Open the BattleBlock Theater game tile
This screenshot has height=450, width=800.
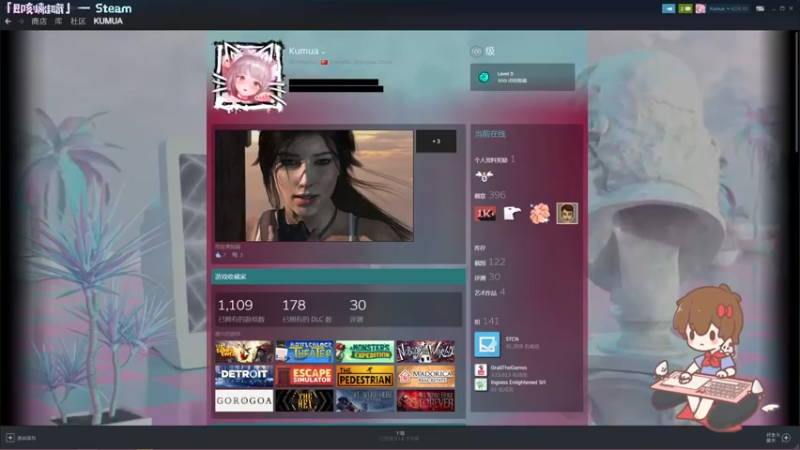point(305,352)
